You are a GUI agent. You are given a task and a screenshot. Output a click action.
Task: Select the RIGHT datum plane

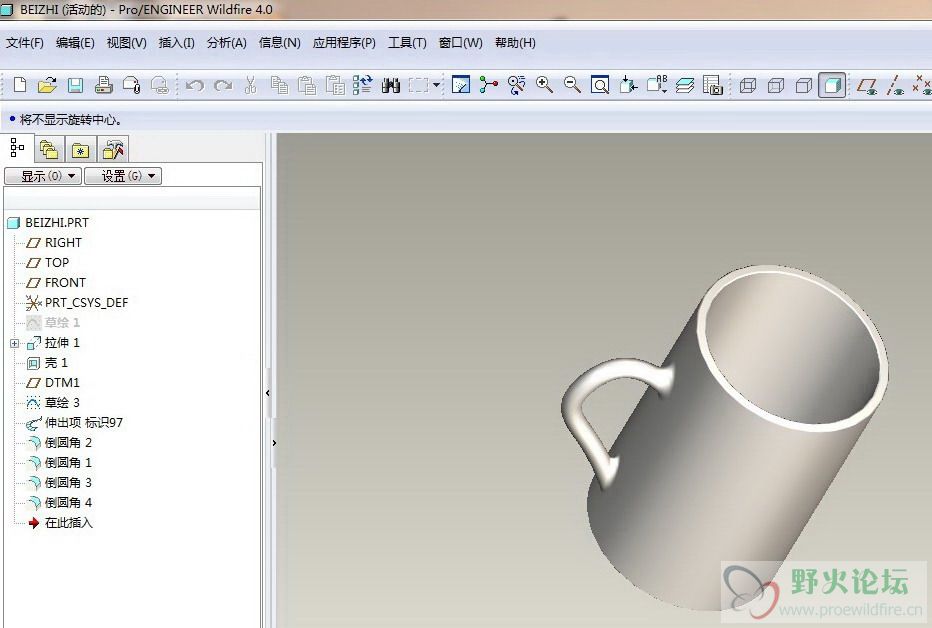tap(53, 242)
